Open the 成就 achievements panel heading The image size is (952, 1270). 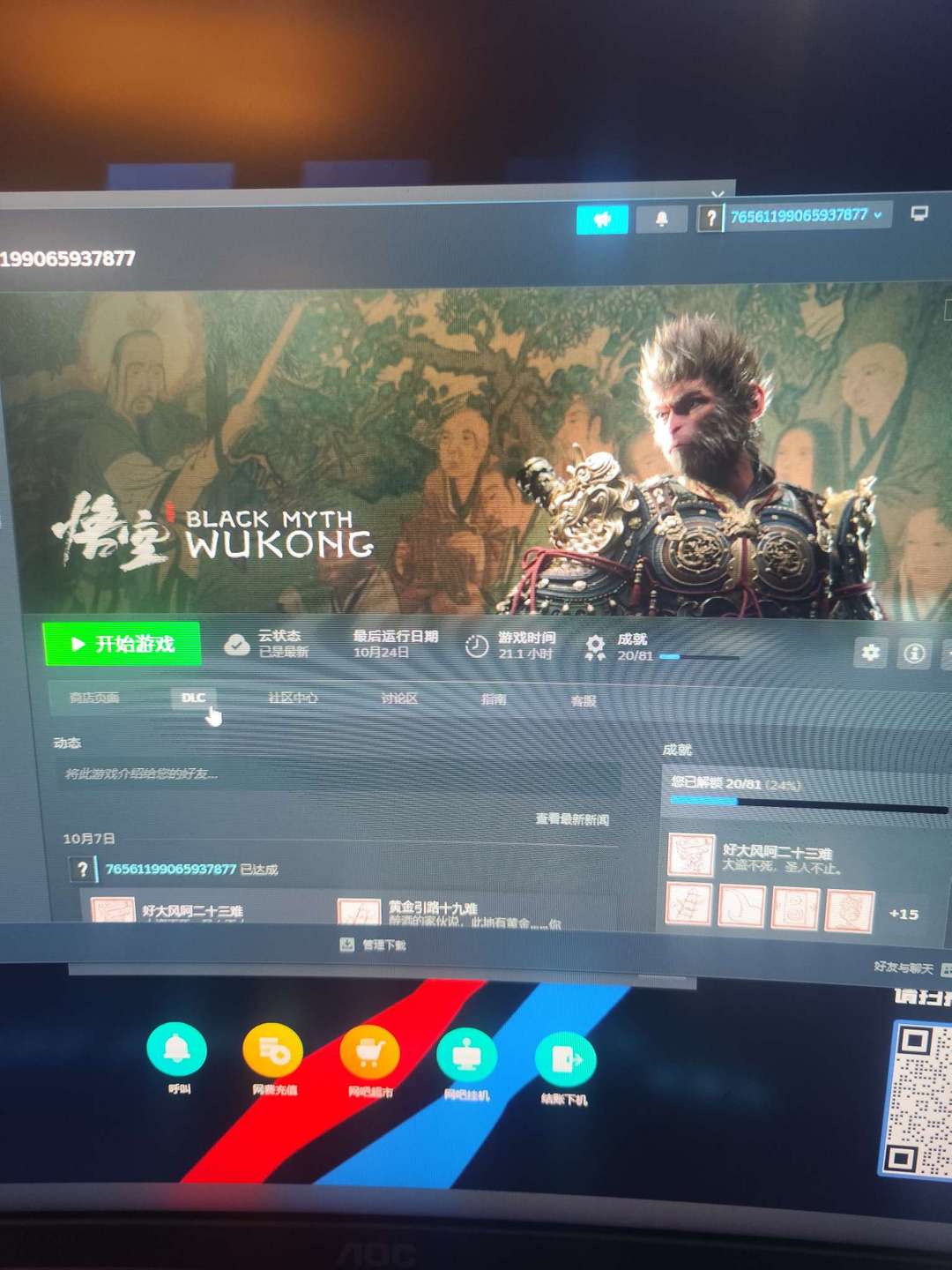[x=677, y=750]
